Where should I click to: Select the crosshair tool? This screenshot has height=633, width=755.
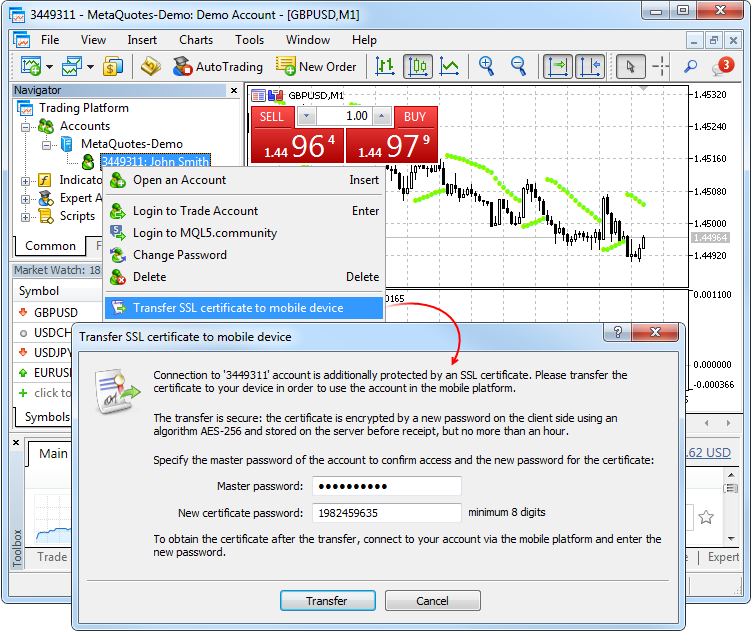[x=661, y=66]
